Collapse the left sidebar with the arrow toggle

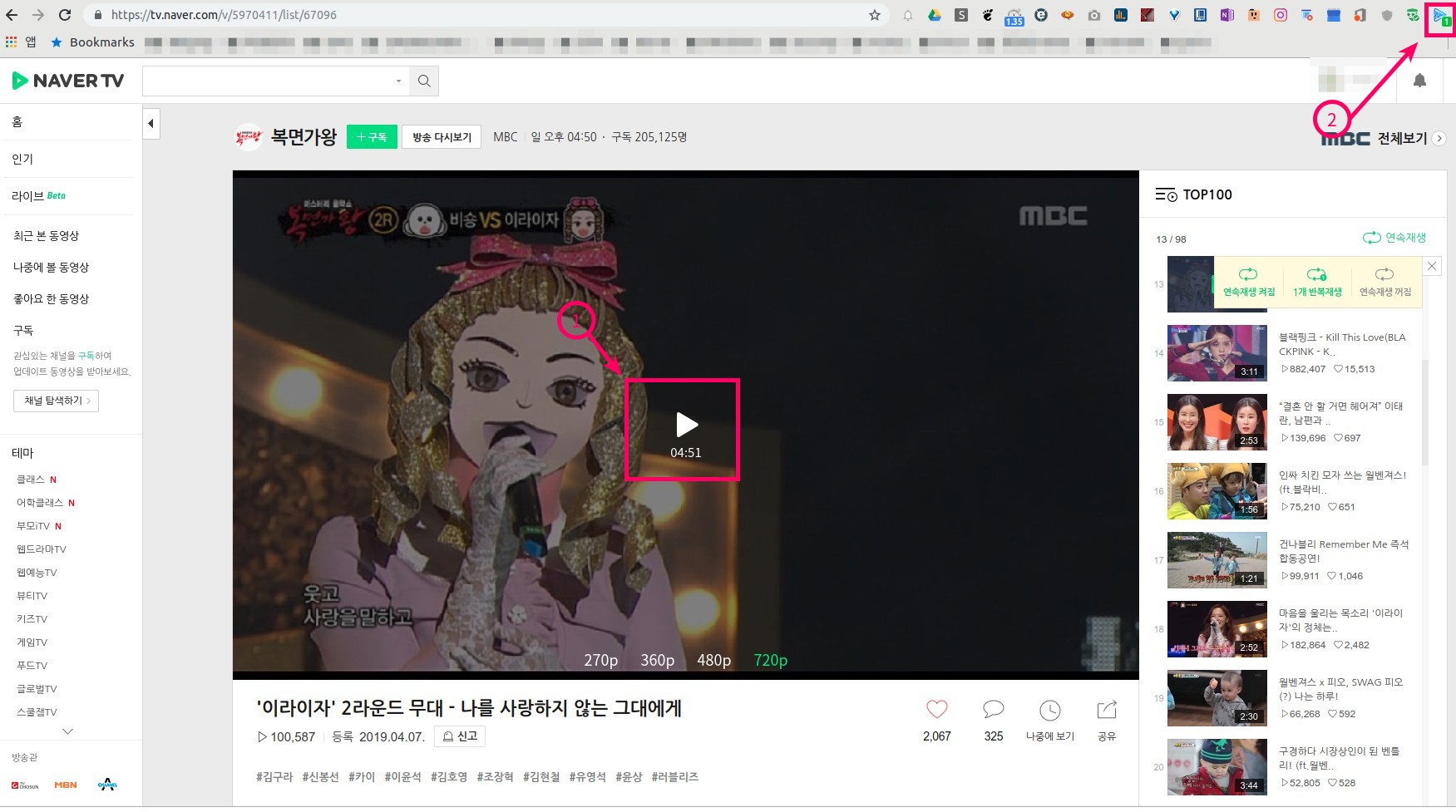pos(151,123)
